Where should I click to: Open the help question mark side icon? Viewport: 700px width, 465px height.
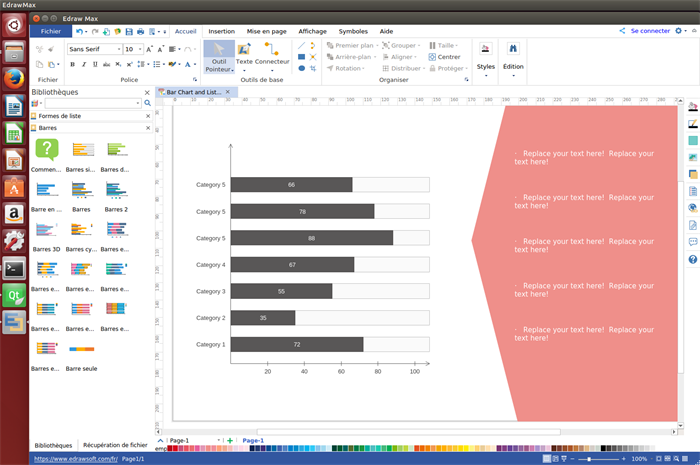693,259
